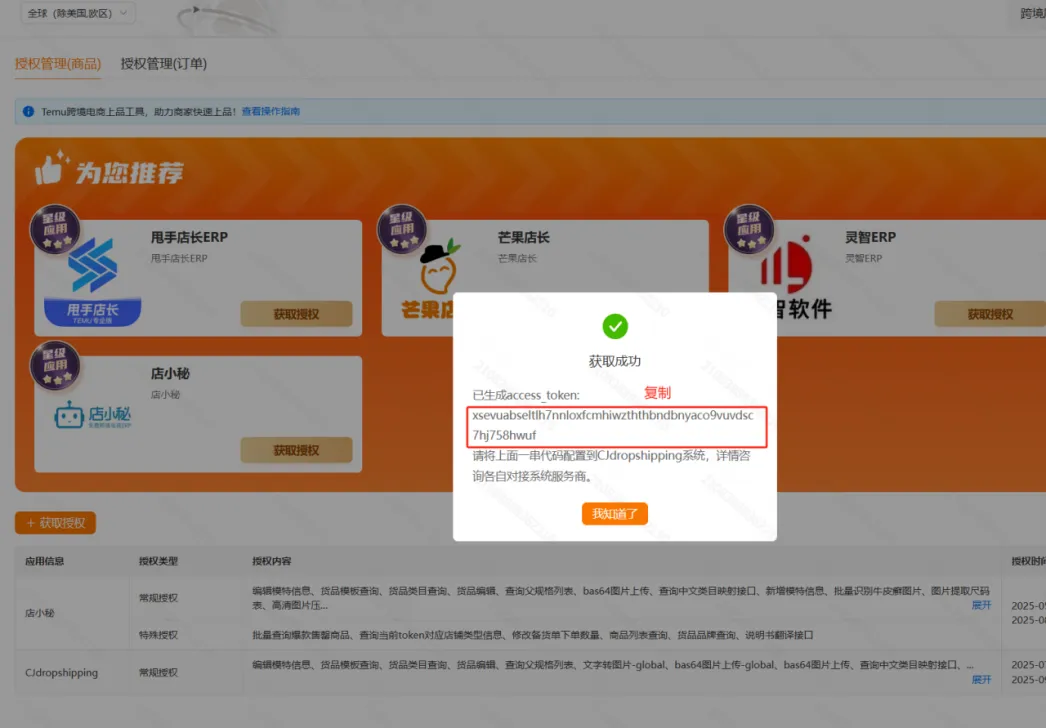Open the 全球（除美国,欧区） region dropdown
The image size is (1046, 728).
click(75, 13)
